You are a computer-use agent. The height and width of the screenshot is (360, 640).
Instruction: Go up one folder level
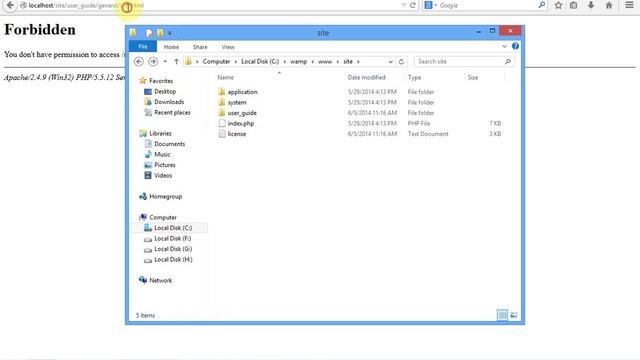[x=176, y=61]
